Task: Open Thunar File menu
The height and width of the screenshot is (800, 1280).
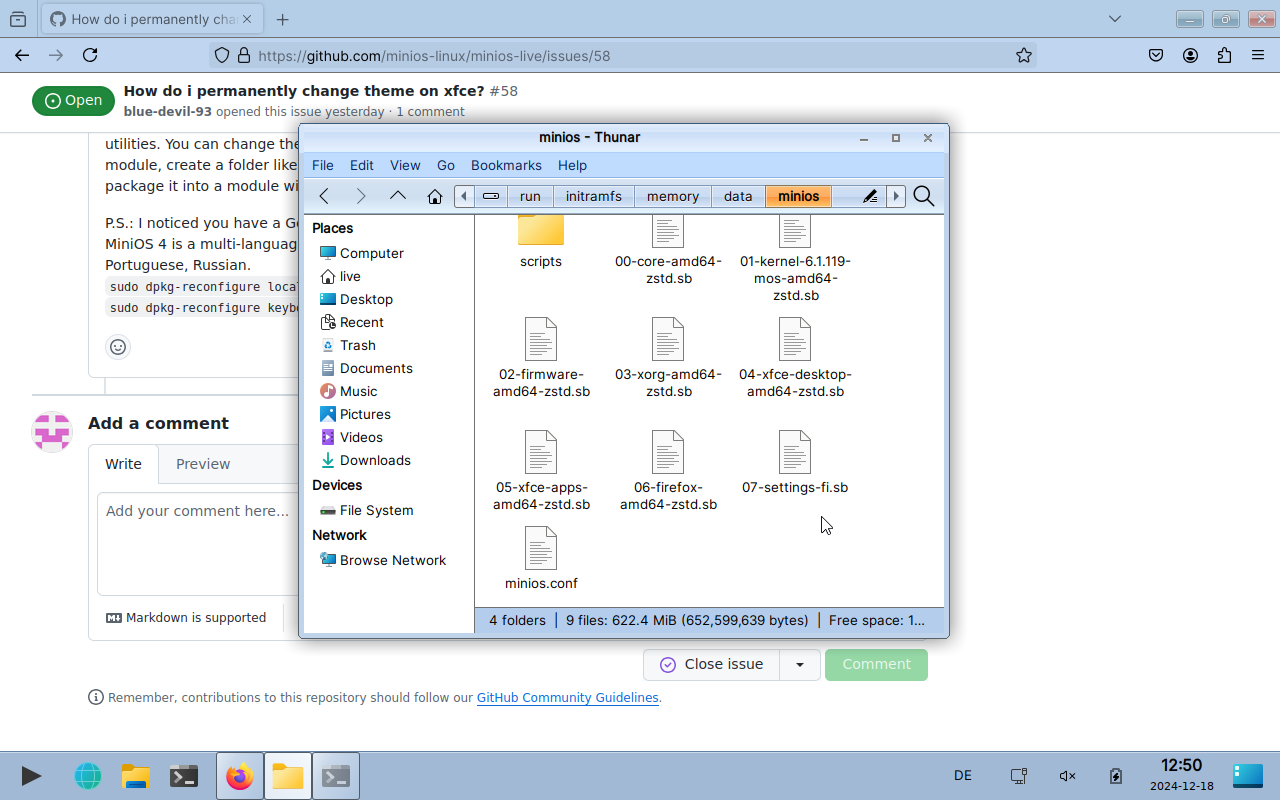Action: [x=323, y=165]
